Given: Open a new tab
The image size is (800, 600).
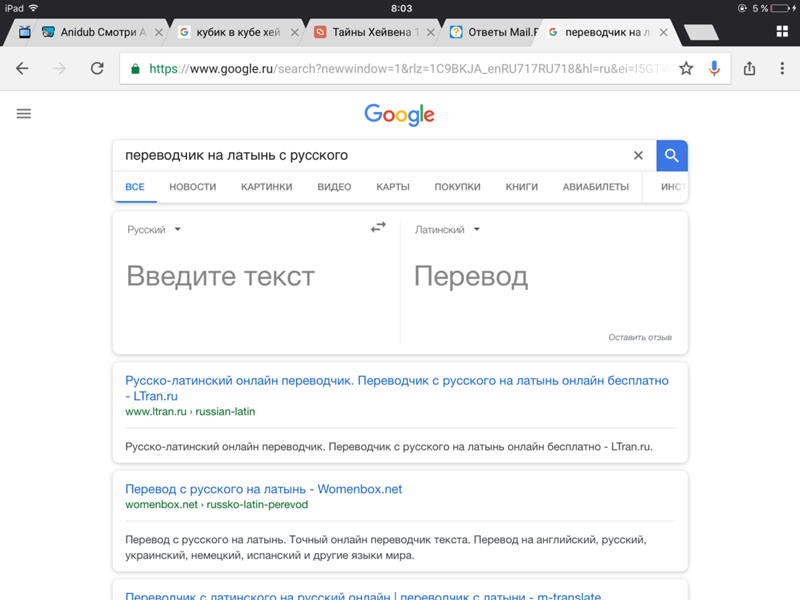Looking at the screenshot, I should tap(702, 33).
